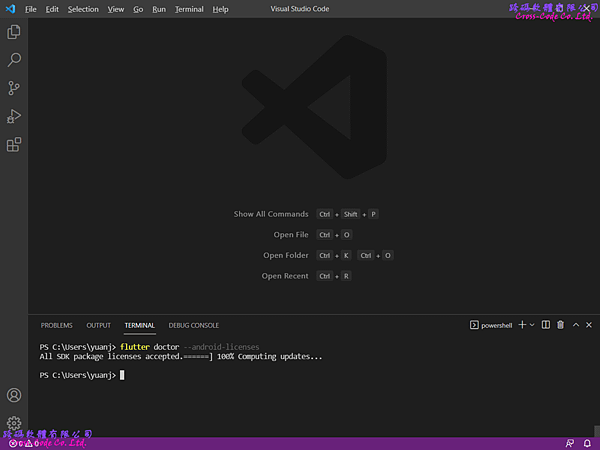Screen dimensions: 600x450
Task: Open the Explorer view in activity bar
Action: pyautogui.click(x=14, y=32)
